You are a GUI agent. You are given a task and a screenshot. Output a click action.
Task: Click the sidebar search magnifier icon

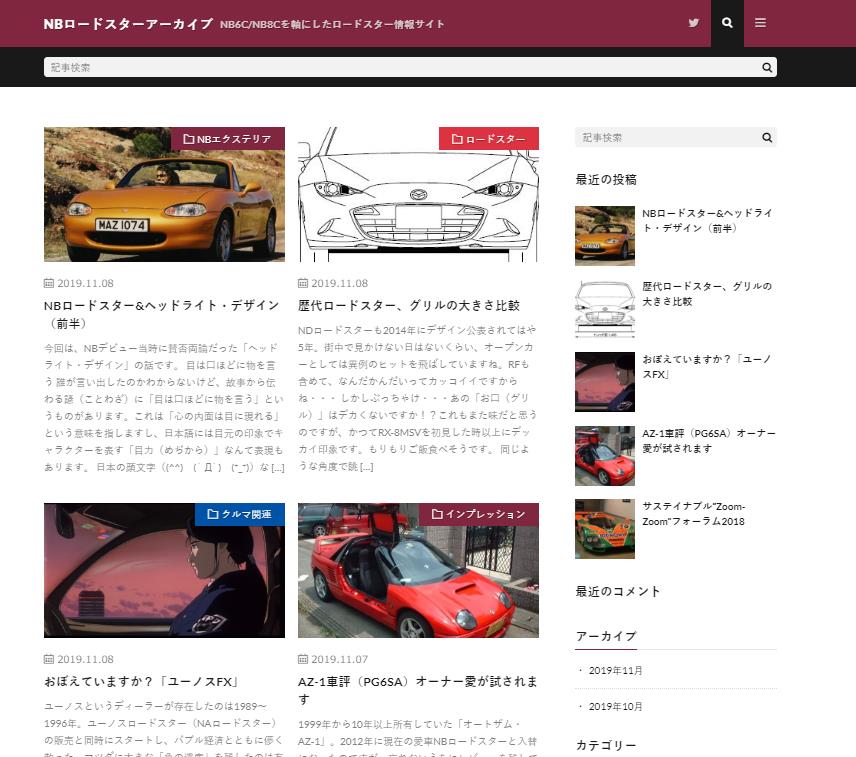767,138
